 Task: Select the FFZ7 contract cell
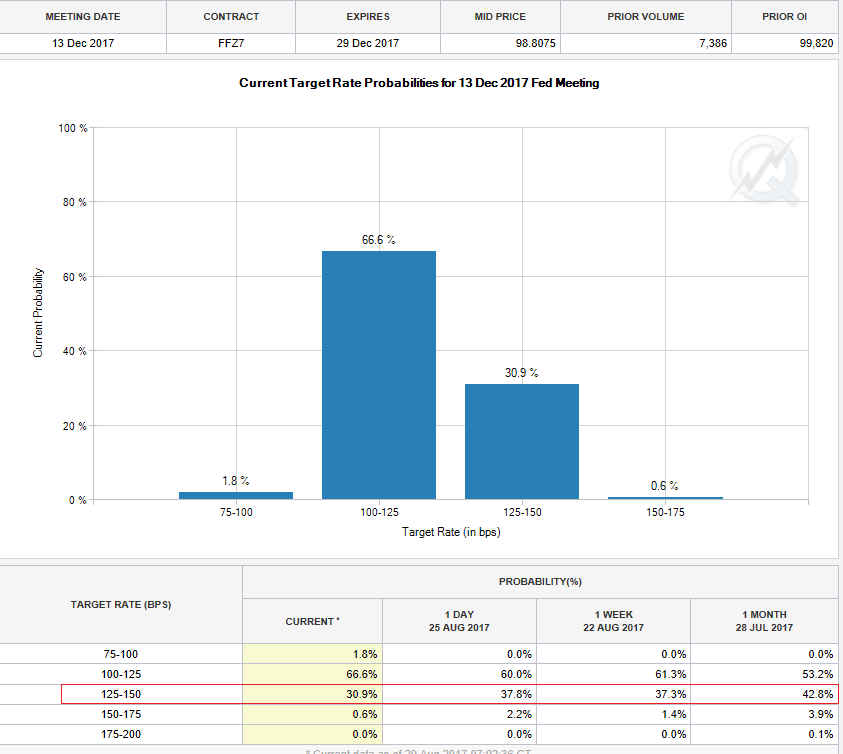tap(231, 44)
